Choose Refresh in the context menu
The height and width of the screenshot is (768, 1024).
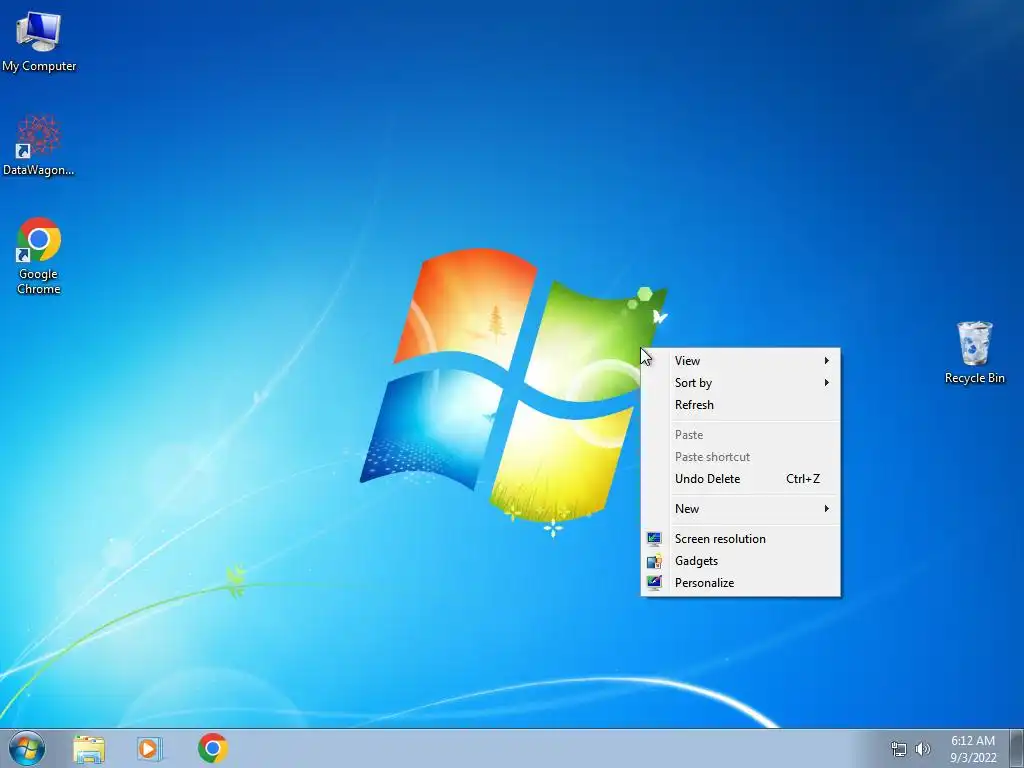coord(741,405)
